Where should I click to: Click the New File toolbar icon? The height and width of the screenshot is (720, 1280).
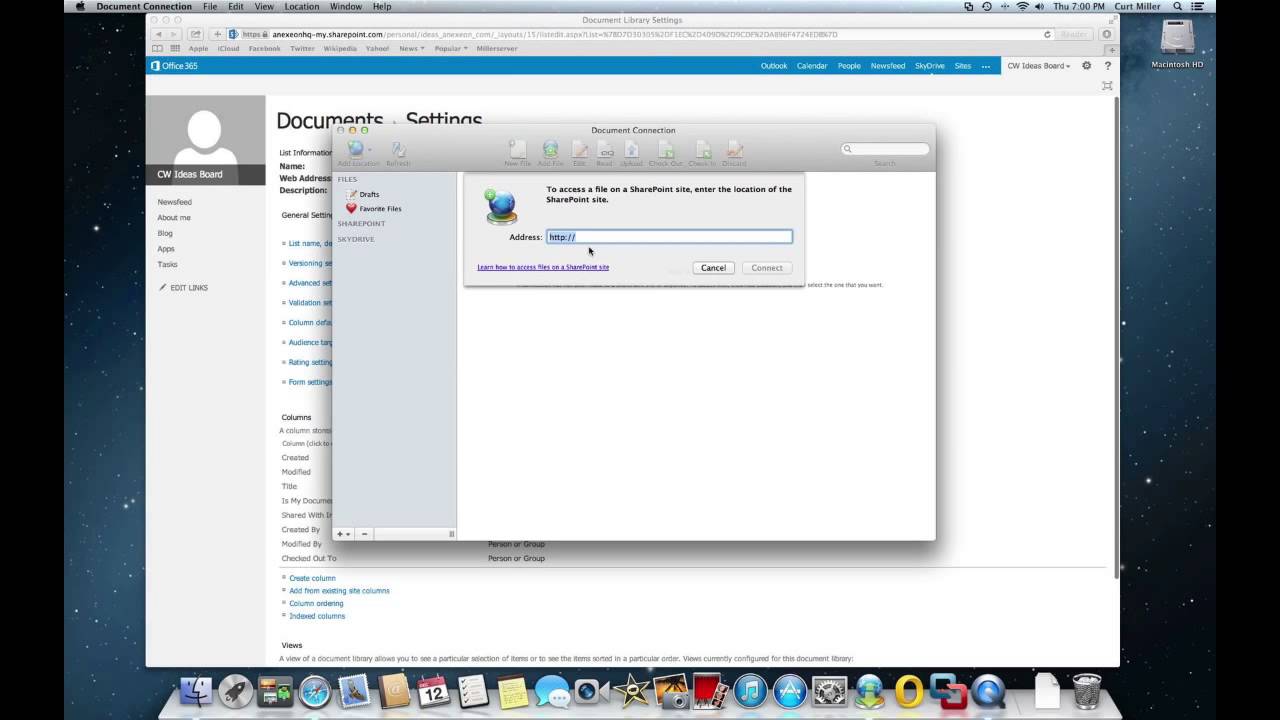517,149
